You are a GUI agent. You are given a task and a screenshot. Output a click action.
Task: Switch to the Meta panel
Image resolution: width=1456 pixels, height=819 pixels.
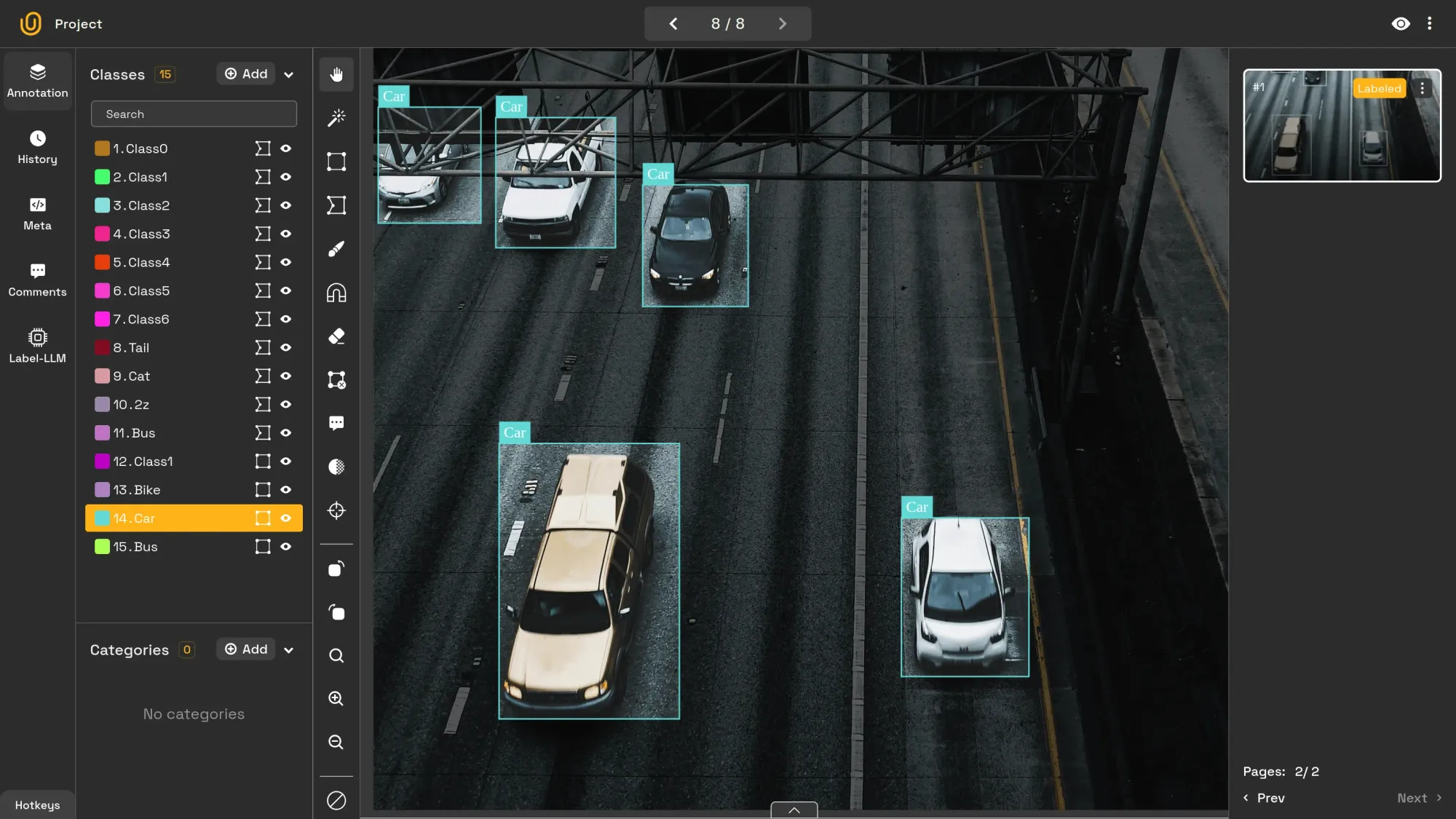tap(37, 214)
